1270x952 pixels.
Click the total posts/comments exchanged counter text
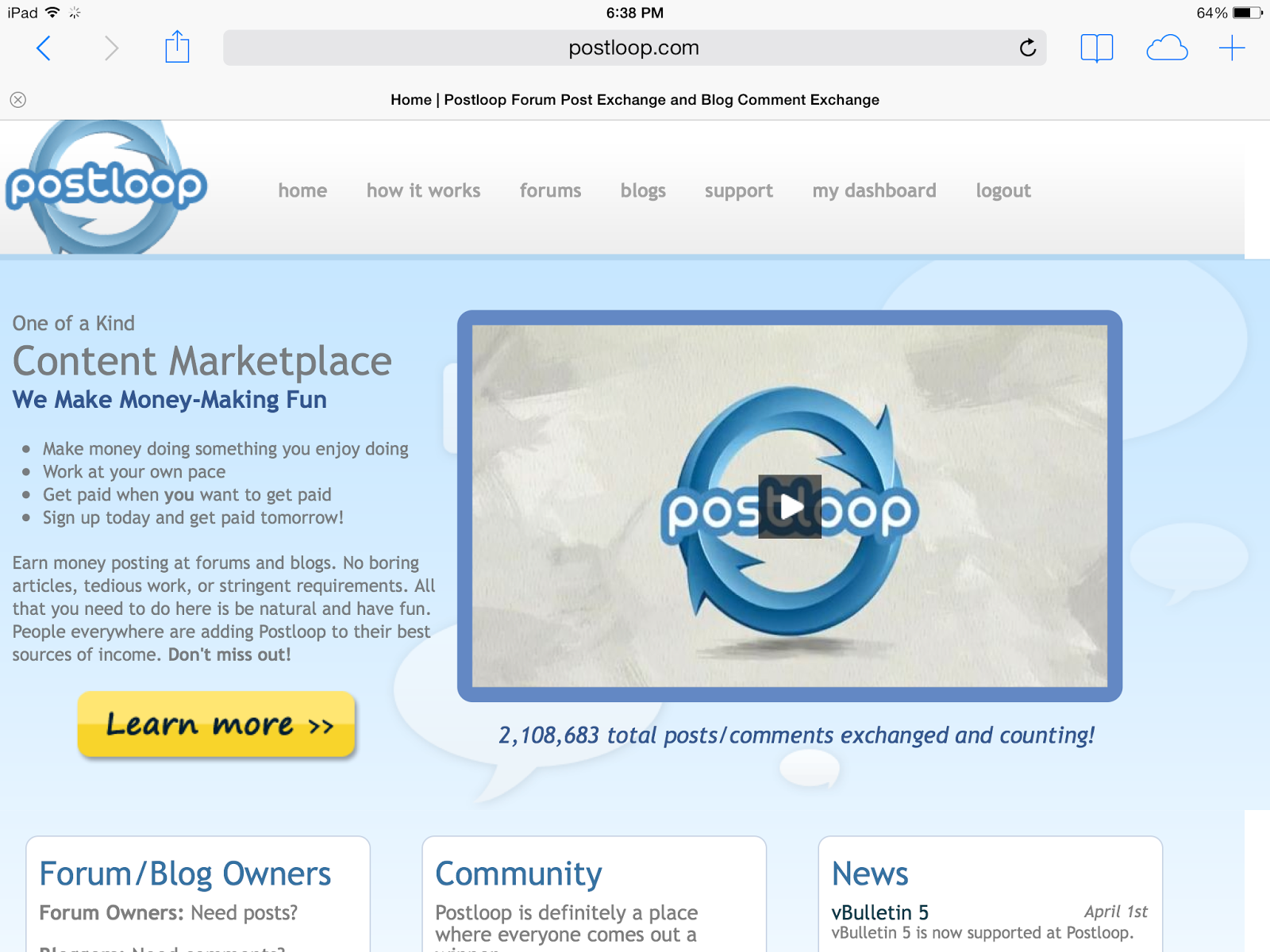[796, 735]
